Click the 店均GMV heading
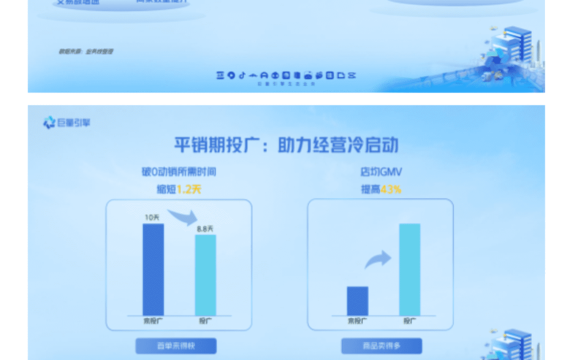Screen dimensions: 570x360 pyautogui.click(x=381, y=172)
